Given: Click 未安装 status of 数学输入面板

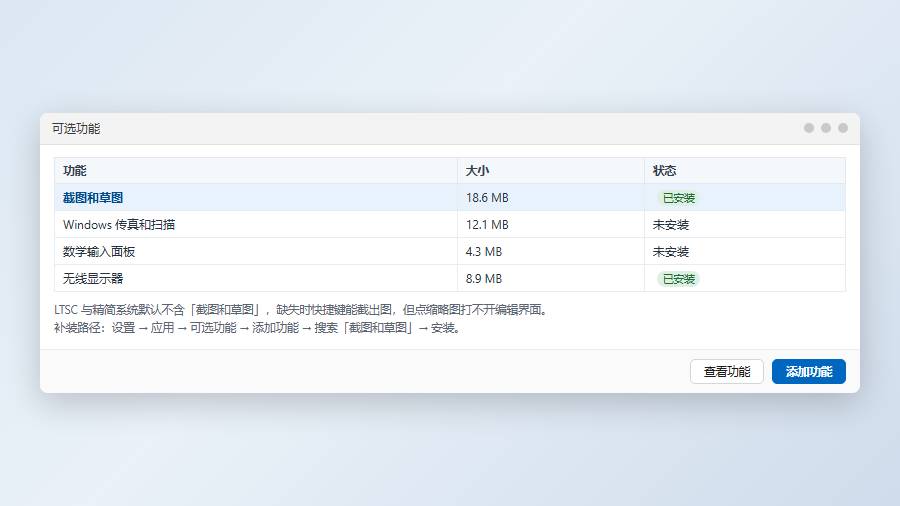Looking at the screenshot, I should coord(670,251).
